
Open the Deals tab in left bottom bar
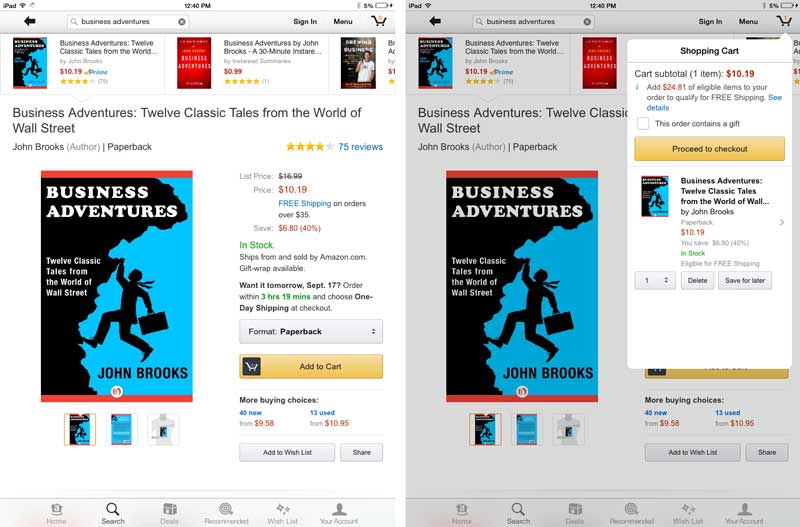[x=169, y=513]
